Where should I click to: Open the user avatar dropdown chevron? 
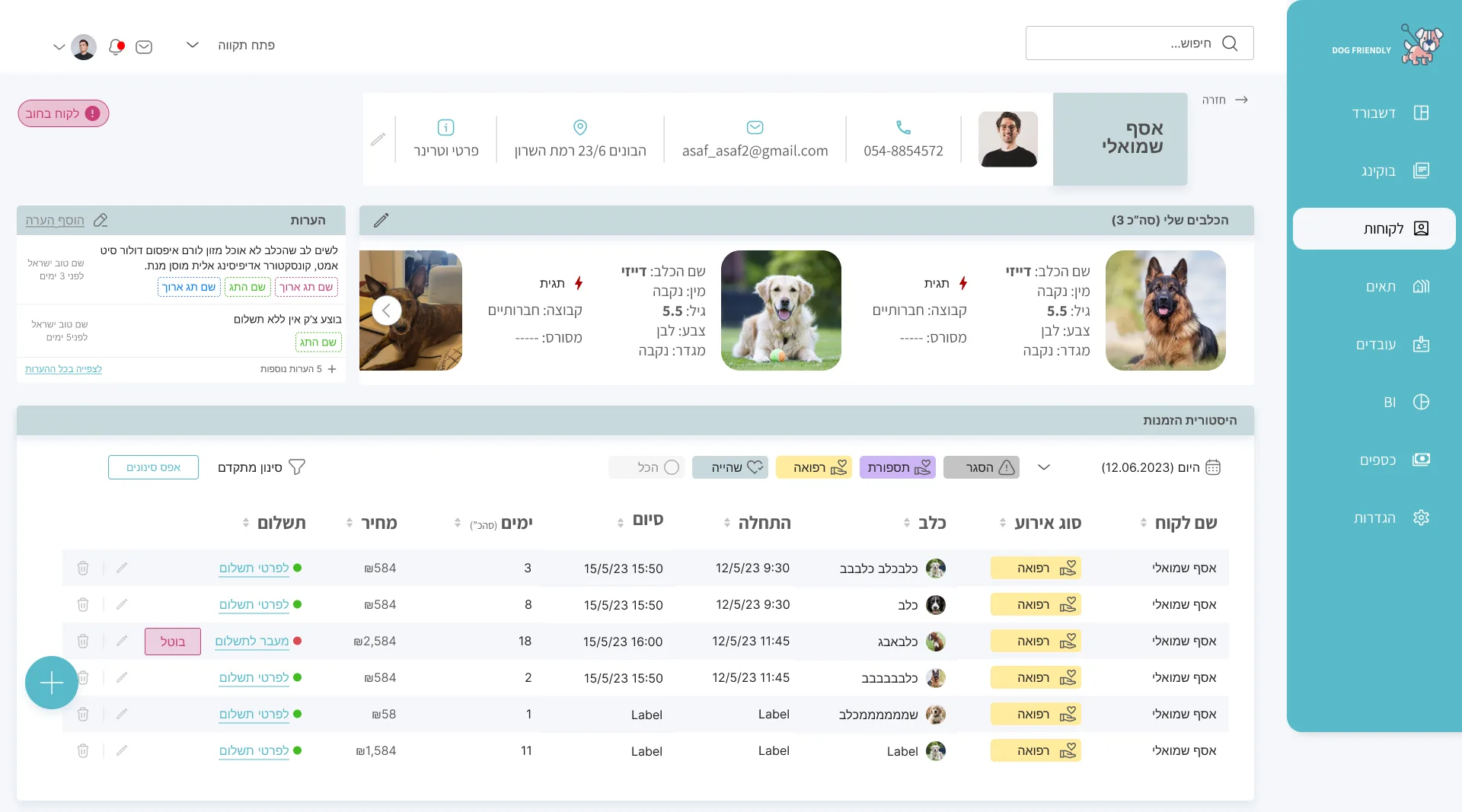(59, 47)
